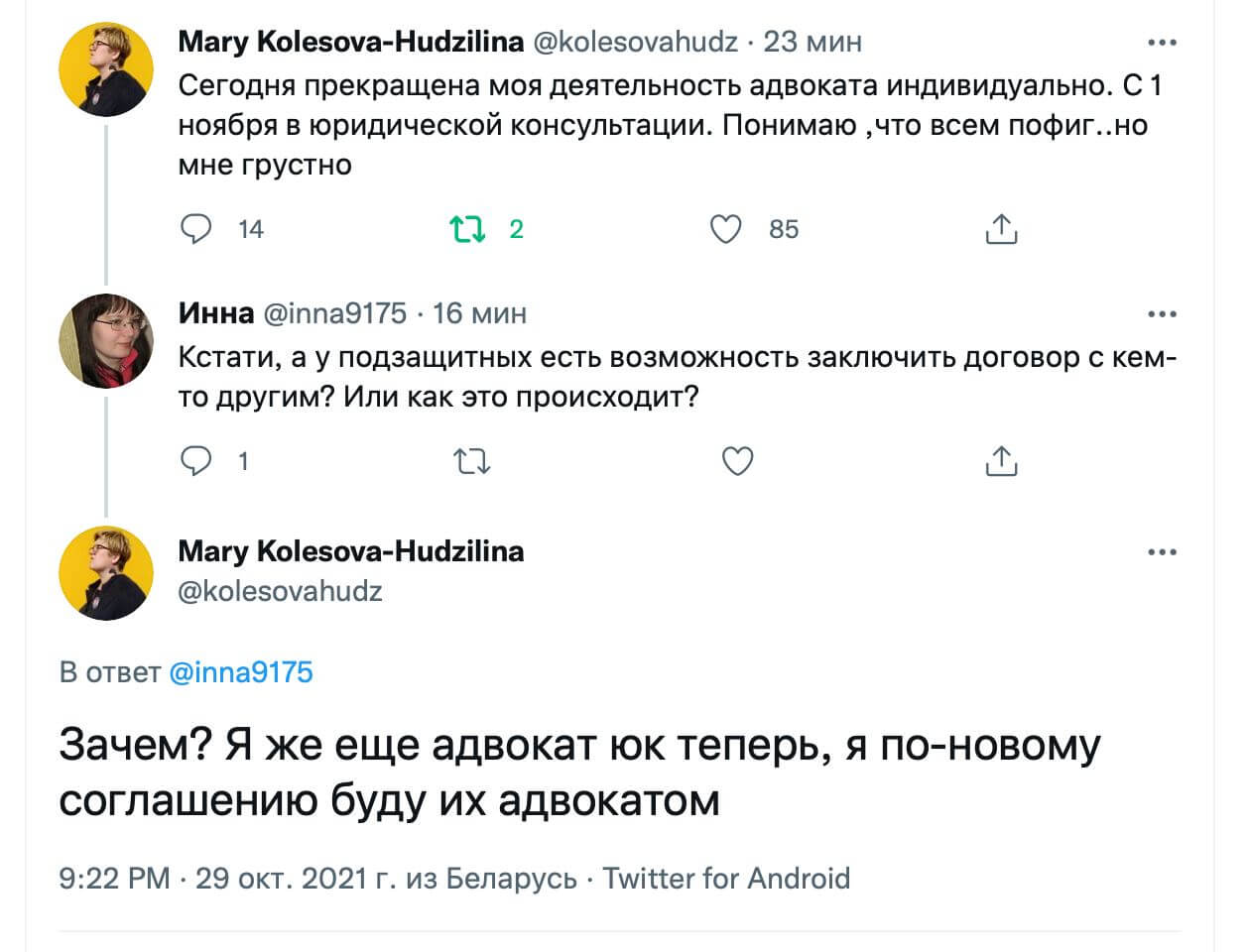Open the 9:22 PM tweet timestamp

pyautogui.click(x=114, y=879)
